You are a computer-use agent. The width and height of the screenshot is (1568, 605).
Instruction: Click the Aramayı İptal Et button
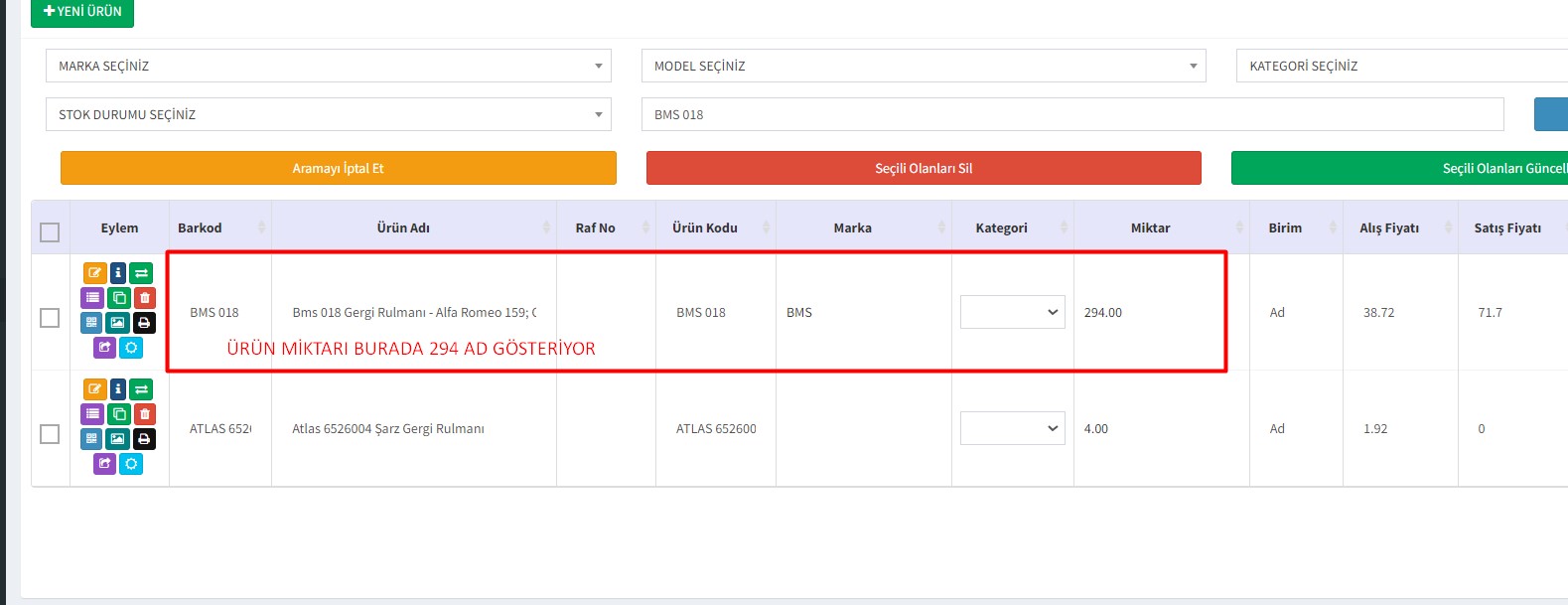[338, 169]
